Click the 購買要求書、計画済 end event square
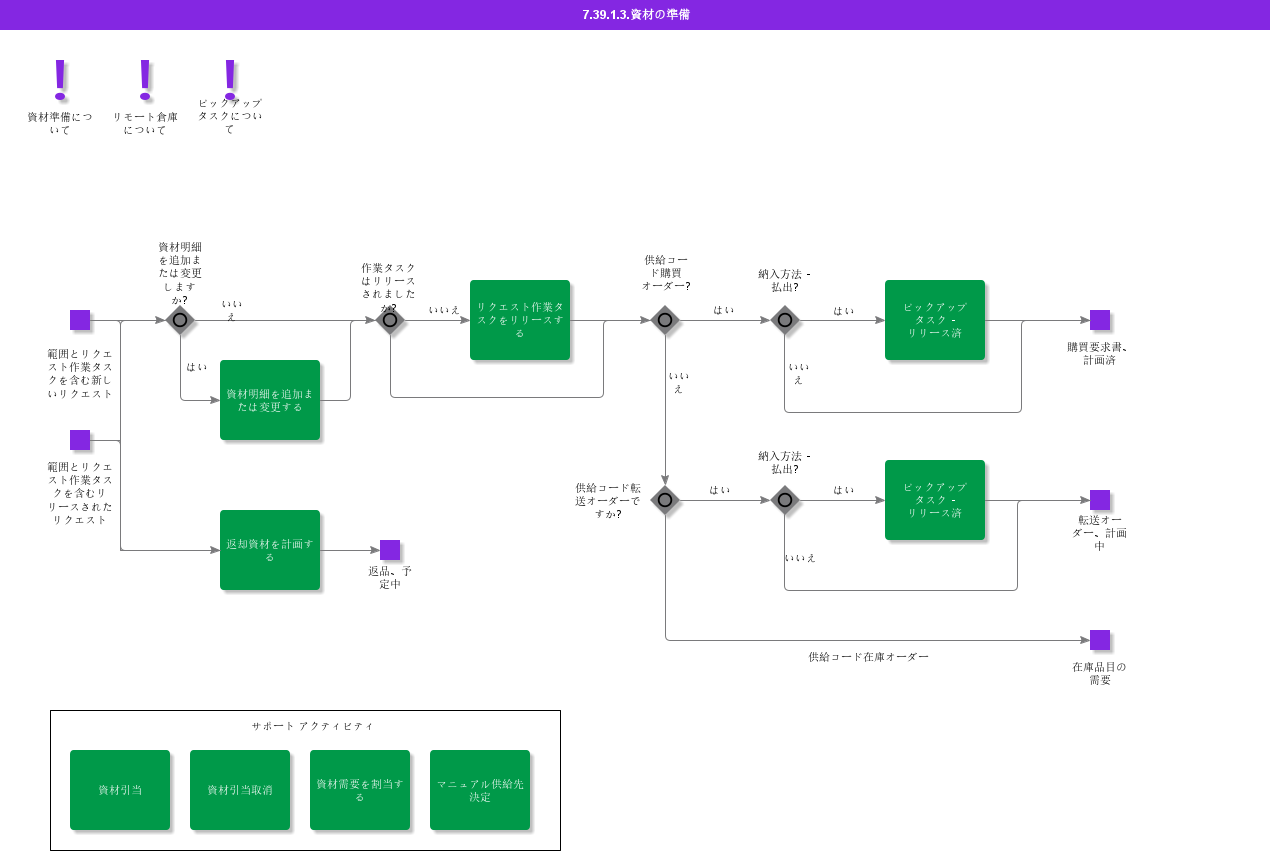Image resolution: width=1280 pixels, height=860 pixels. [x=1100, y=320]
